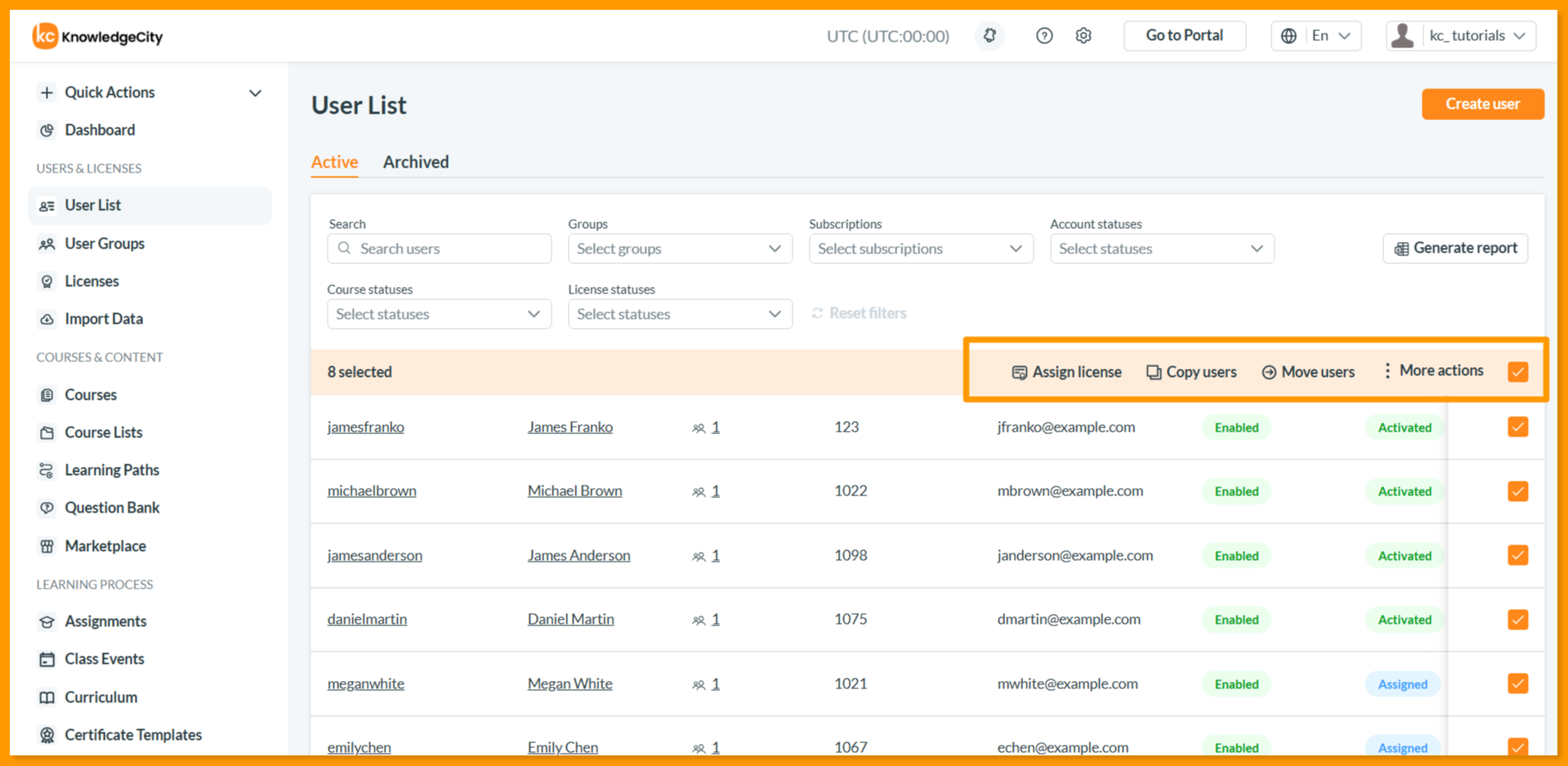Open the Groups filter dropdown

[x=680, y=249]
